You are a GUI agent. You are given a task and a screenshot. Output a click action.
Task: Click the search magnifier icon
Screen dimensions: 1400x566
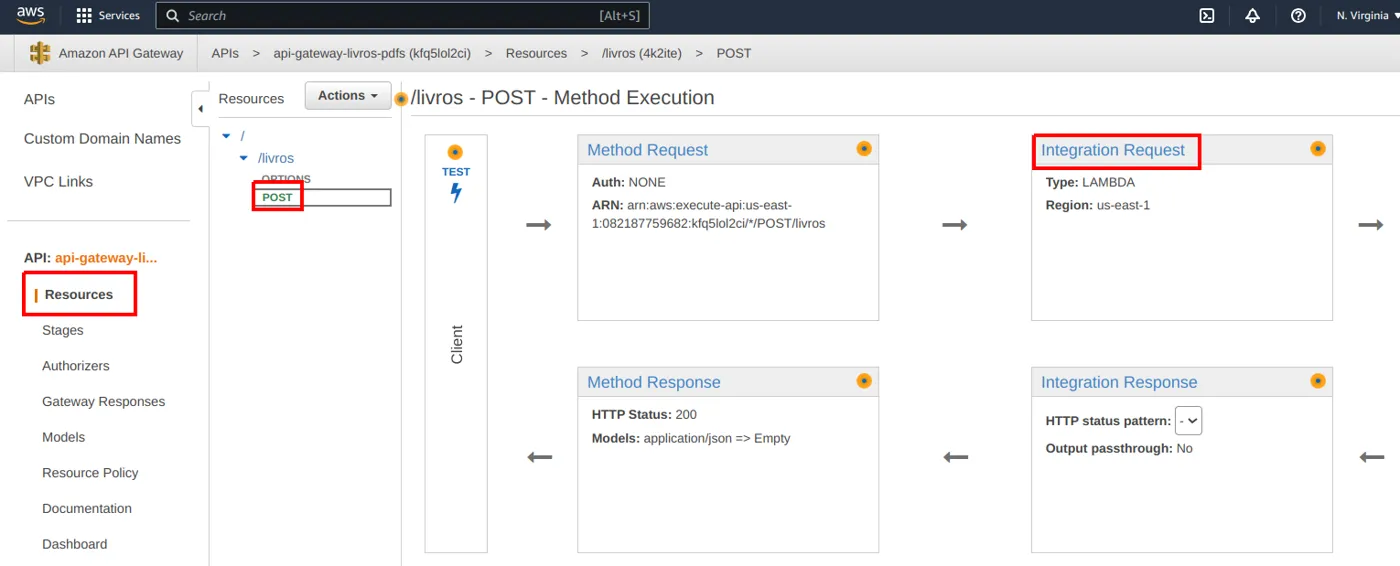tap(173, 16)
